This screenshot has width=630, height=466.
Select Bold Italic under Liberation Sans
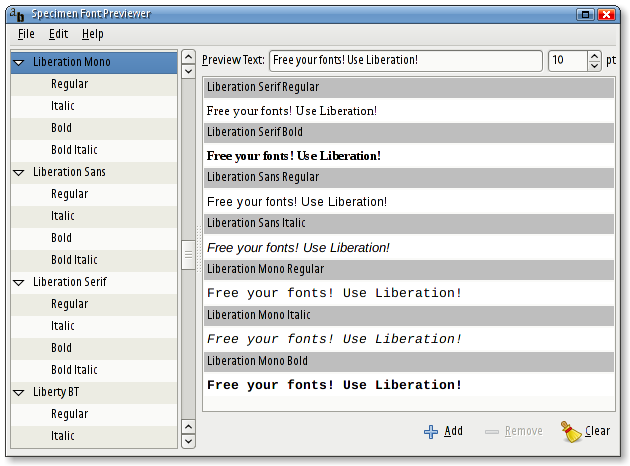(x=94, y=260)
